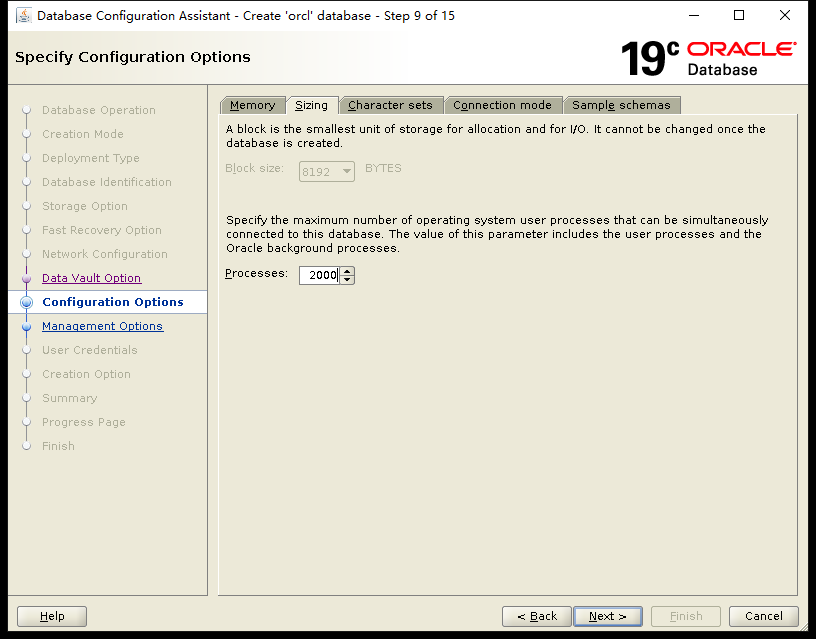Click the Storage Option step label

85,206
